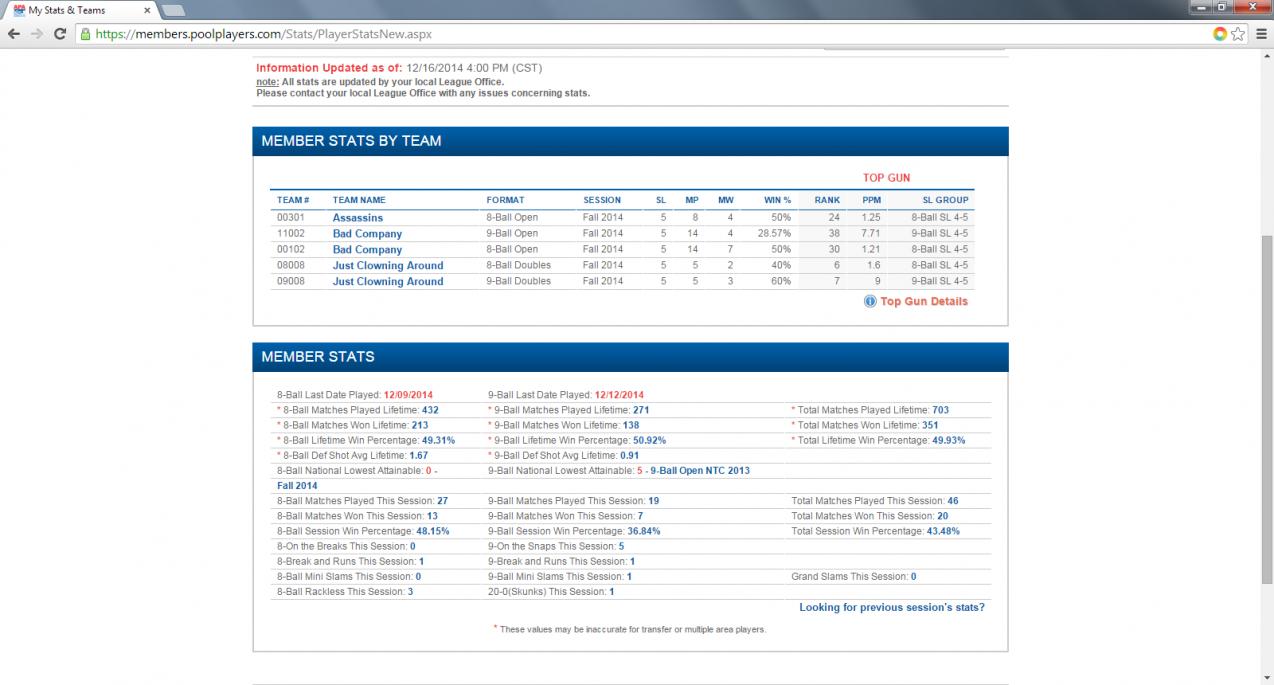Screen dimensions: 1274x685
Task: Open a new browser tab
Action: pos(173,10)
